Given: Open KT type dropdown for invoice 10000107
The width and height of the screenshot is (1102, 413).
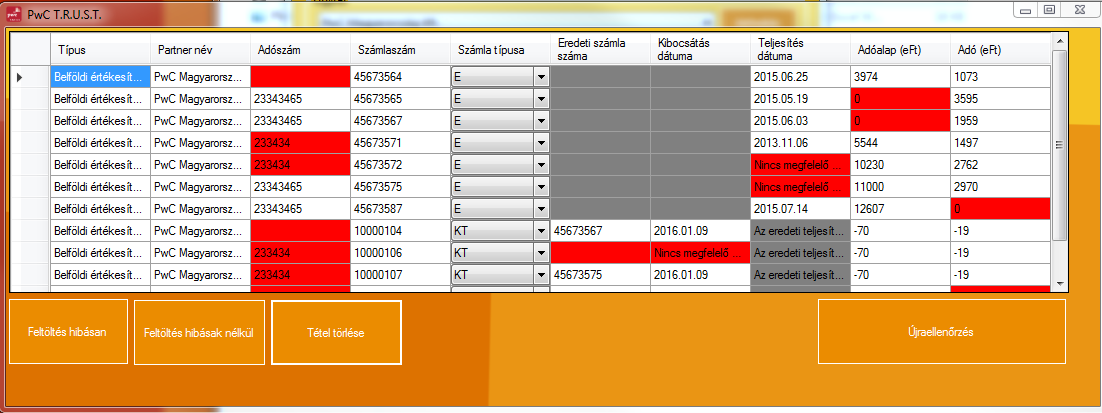Looking at the screenshot, I should 541,275.
